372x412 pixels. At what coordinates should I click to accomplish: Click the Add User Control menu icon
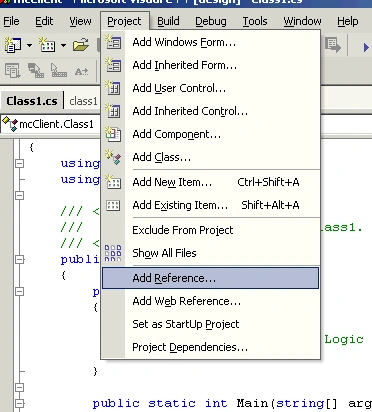pos(113,88)
